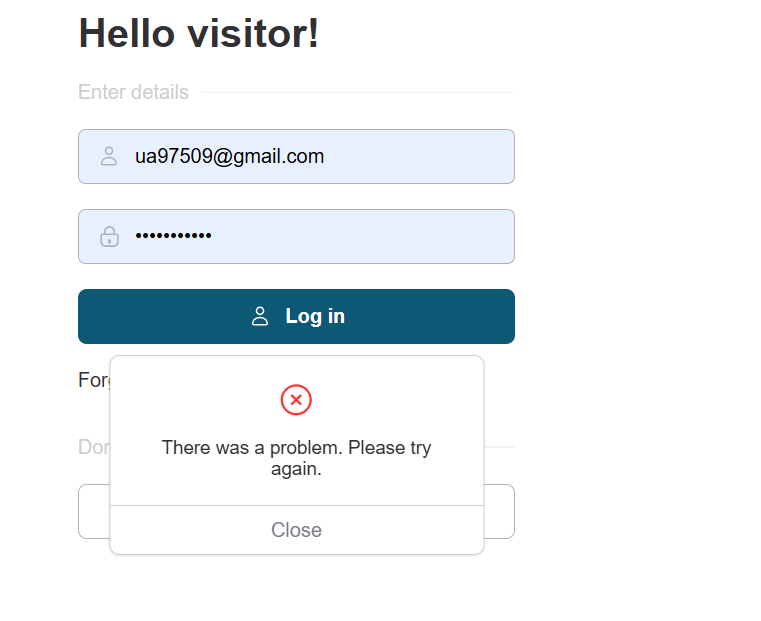Image resolution: width=761 pixels, height=621 pixels.
Task: Click the outlined button's left edge behind popup
Action: pyautogui.click(x=93, y=512)
